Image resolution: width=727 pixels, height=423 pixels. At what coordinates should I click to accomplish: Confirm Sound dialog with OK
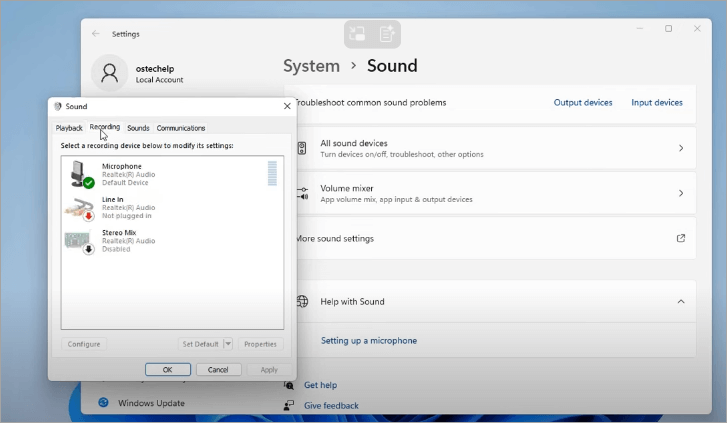167,370
